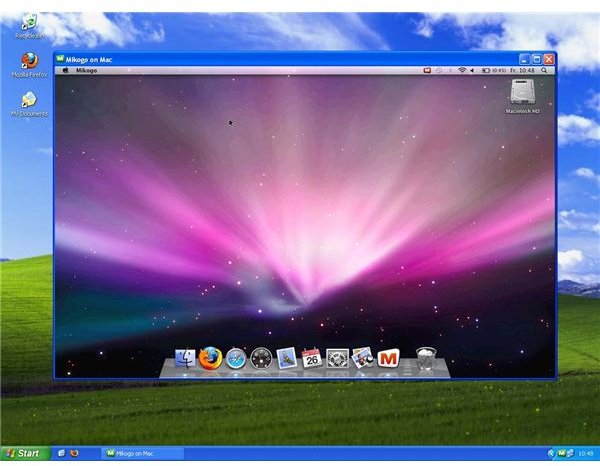This screenshot has width=600, height=466.
Task: Click the Fr. 10:48 clock in Mac menu bar
Action: (x=522, y=70)
